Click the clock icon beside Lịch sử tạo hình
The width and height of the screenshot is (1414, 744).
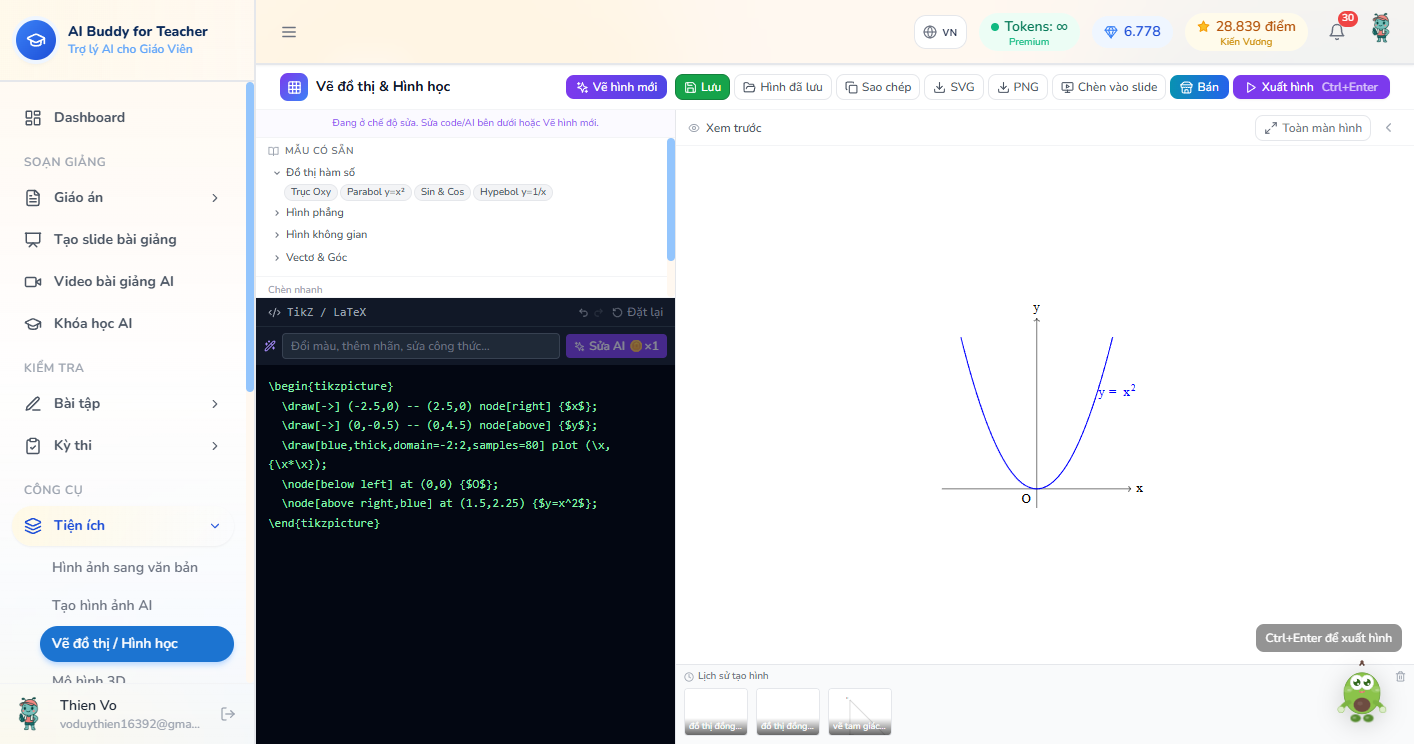click(689, 677)
